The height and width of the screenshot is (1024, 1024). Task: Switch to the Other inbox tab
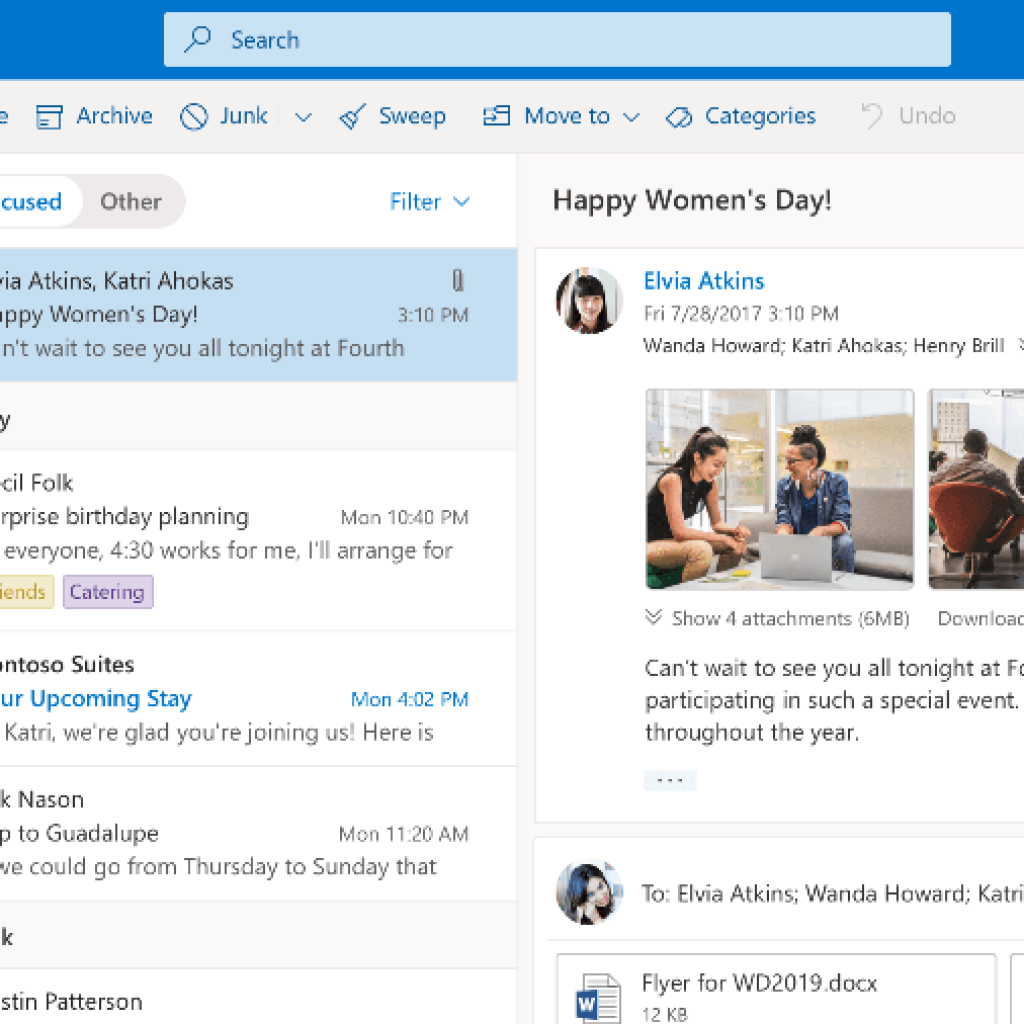pyautogui.click(x=130, y=201)
